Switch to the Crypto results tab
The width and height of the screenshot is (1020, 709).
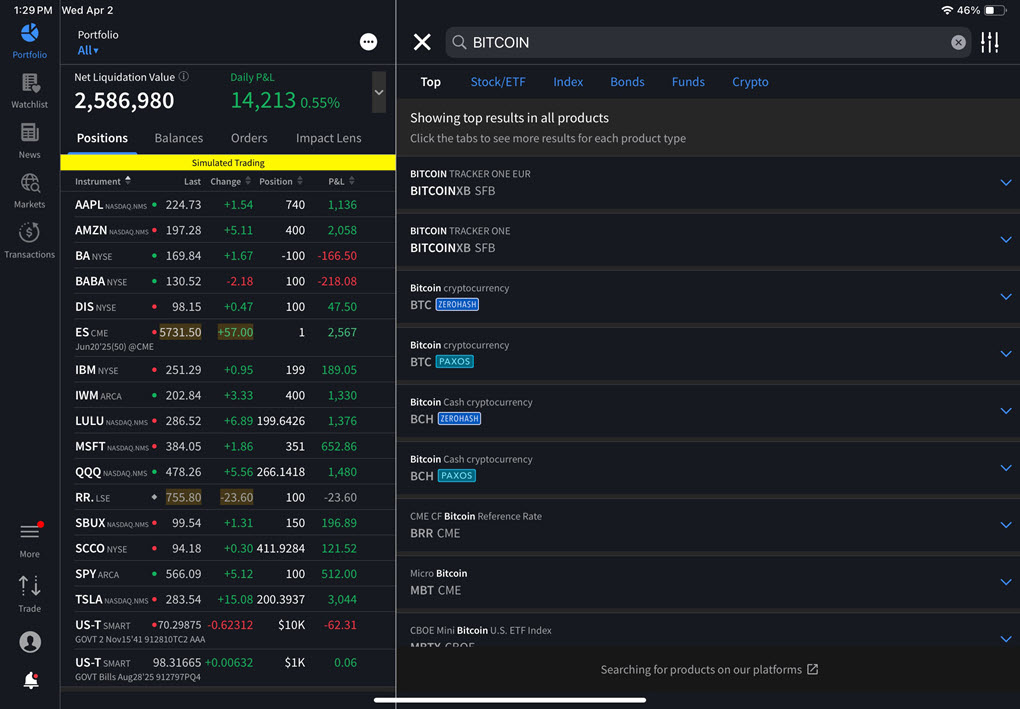[750, 82]
